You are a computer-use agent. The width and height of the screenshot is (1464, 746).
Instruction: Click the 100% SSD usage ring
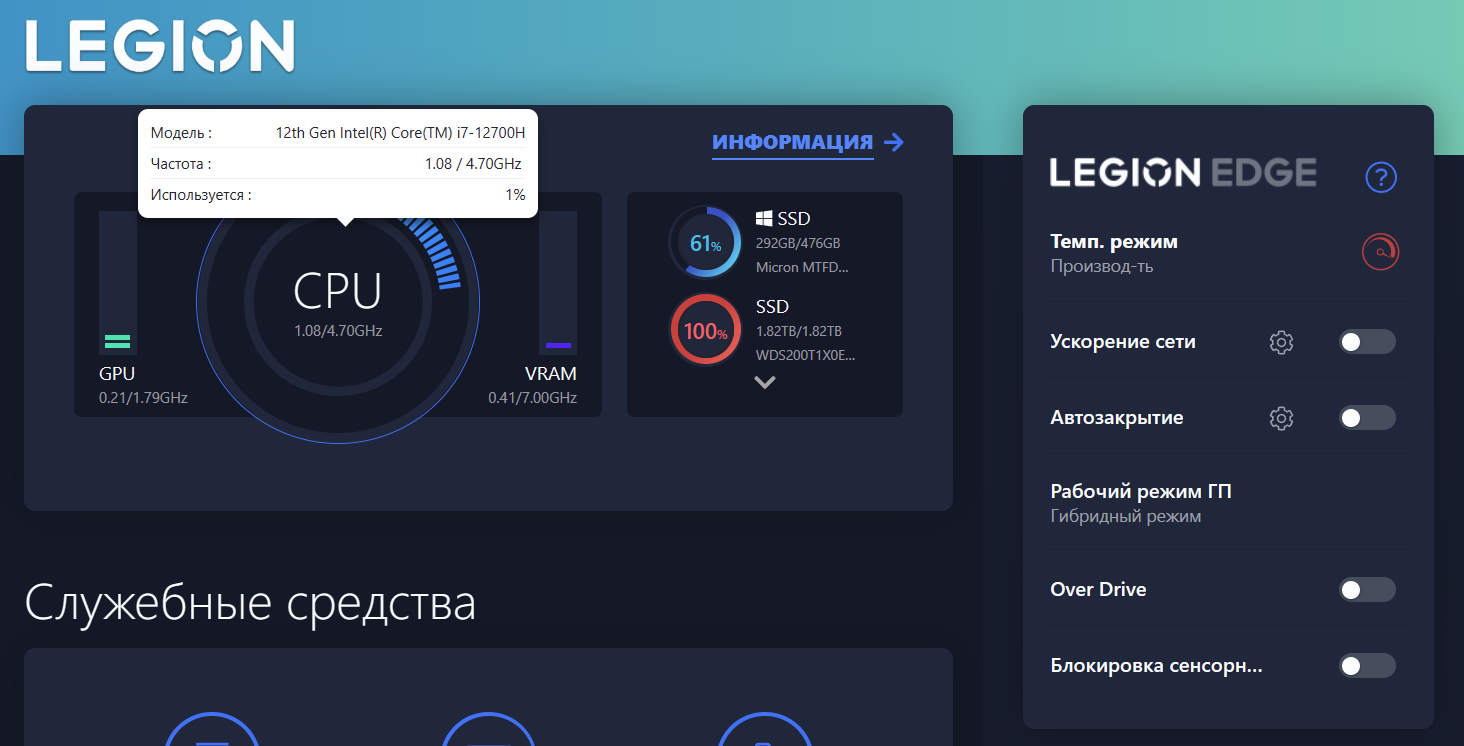pyautogui.click(x=705, y=330)
